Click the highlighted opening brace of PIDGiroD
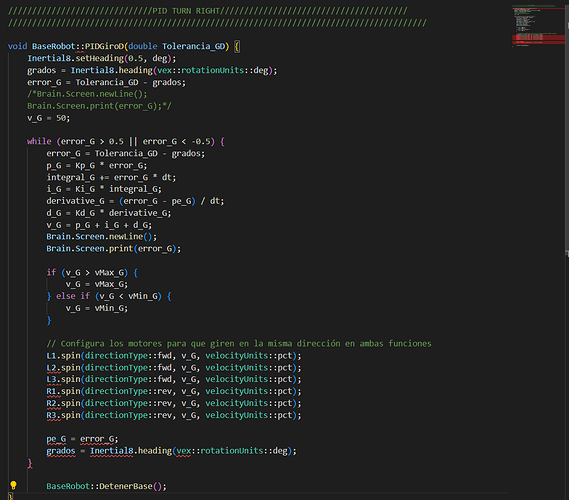Viewport: 569px width, 500px height. [x=237, y=46]
